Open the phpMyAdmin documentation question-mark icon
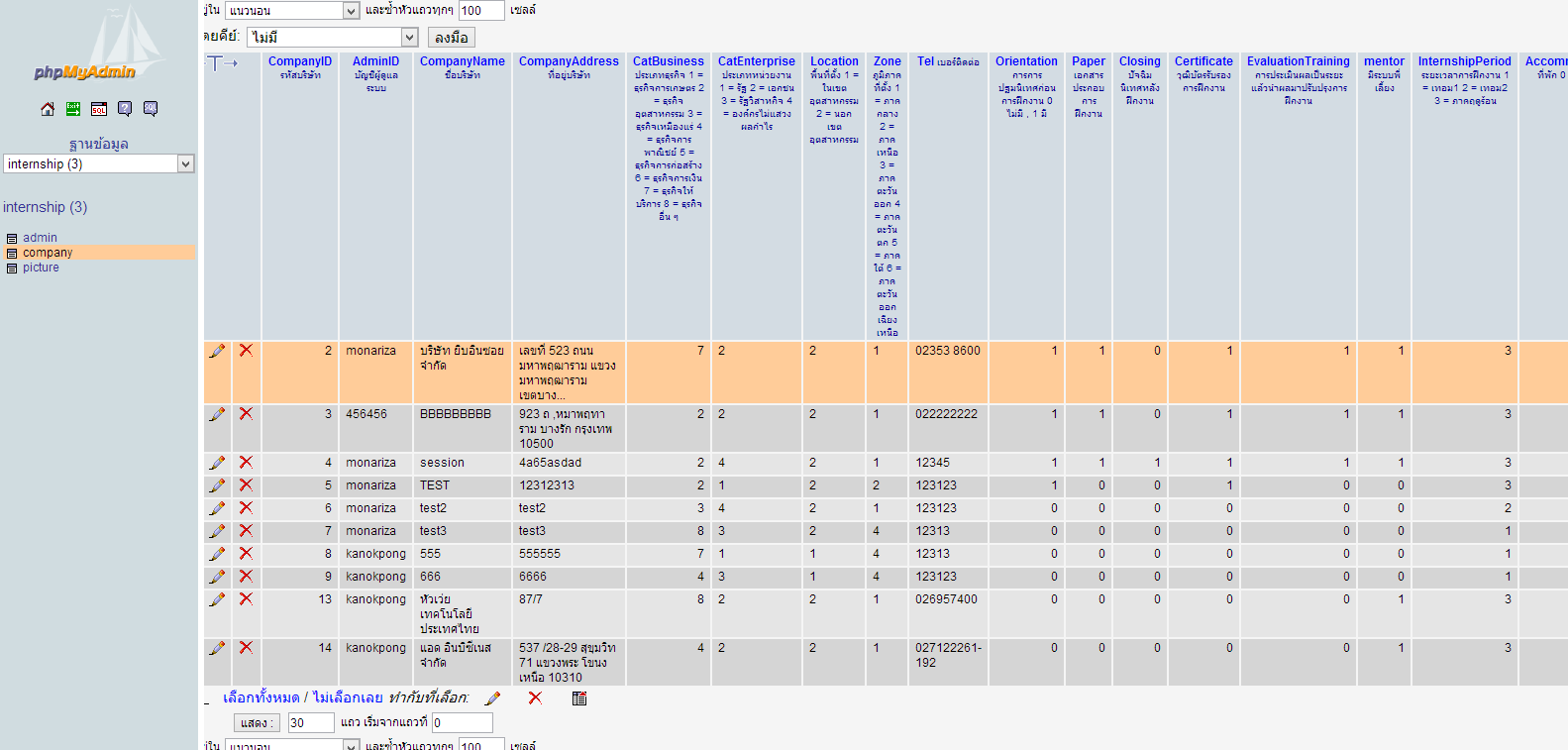 (x=125, y=109)
